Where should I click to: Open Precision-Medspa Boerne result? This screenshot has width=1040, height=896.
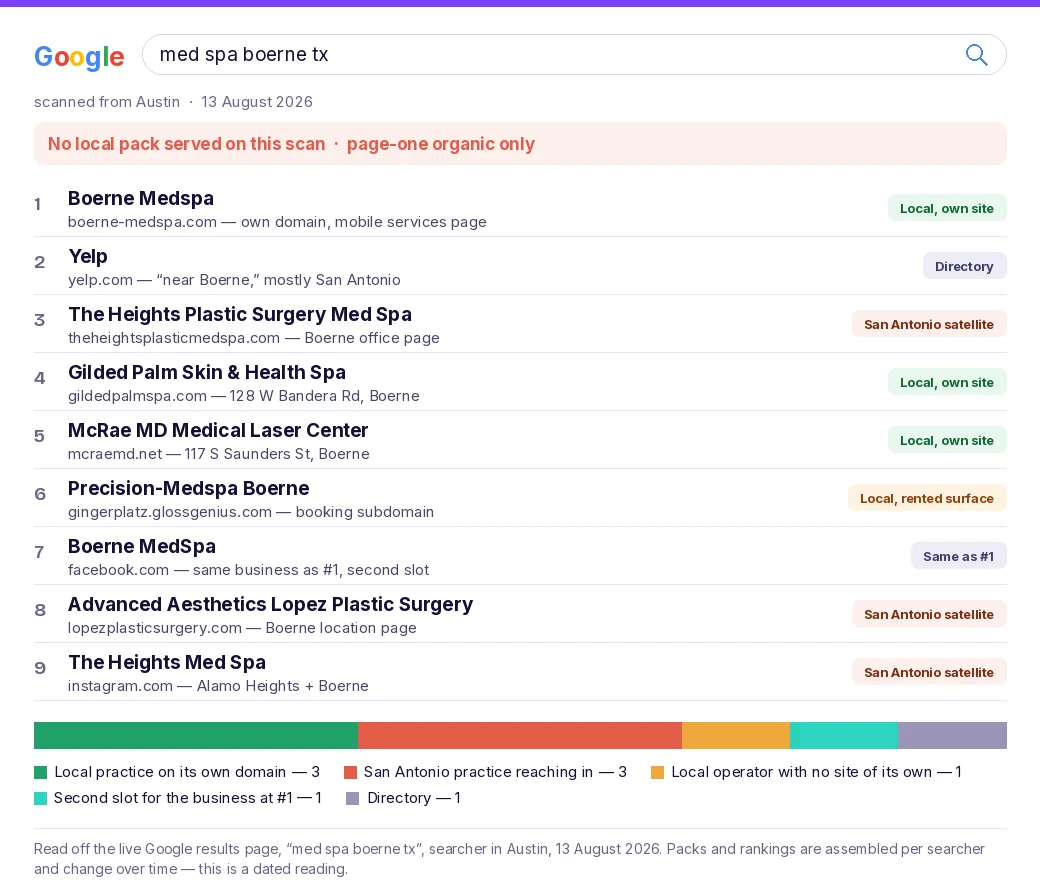pyautogui.click(x=188, y=488)
